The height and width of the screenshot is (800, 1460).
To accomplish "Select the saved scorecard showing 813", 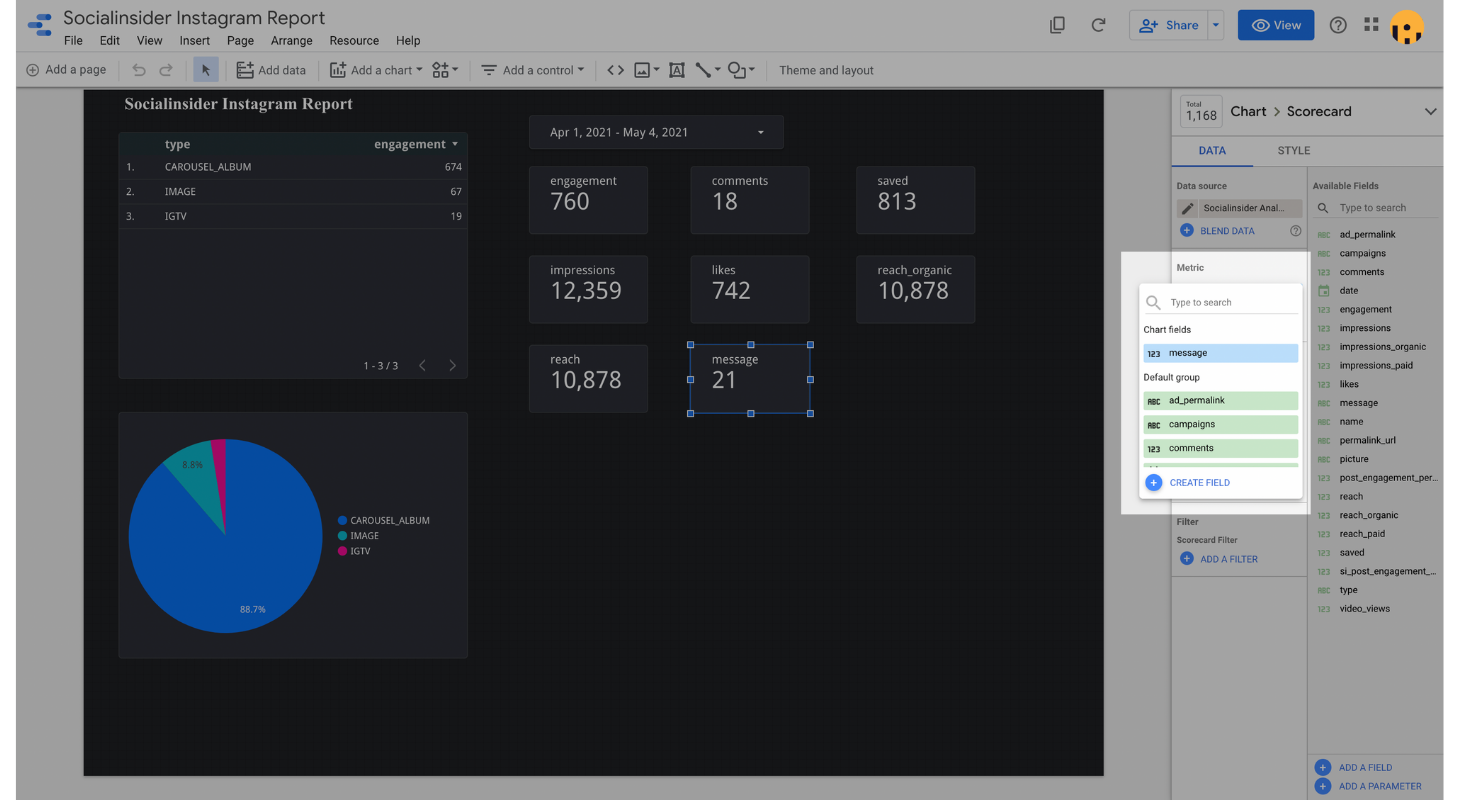I will (x=915, y=200).
